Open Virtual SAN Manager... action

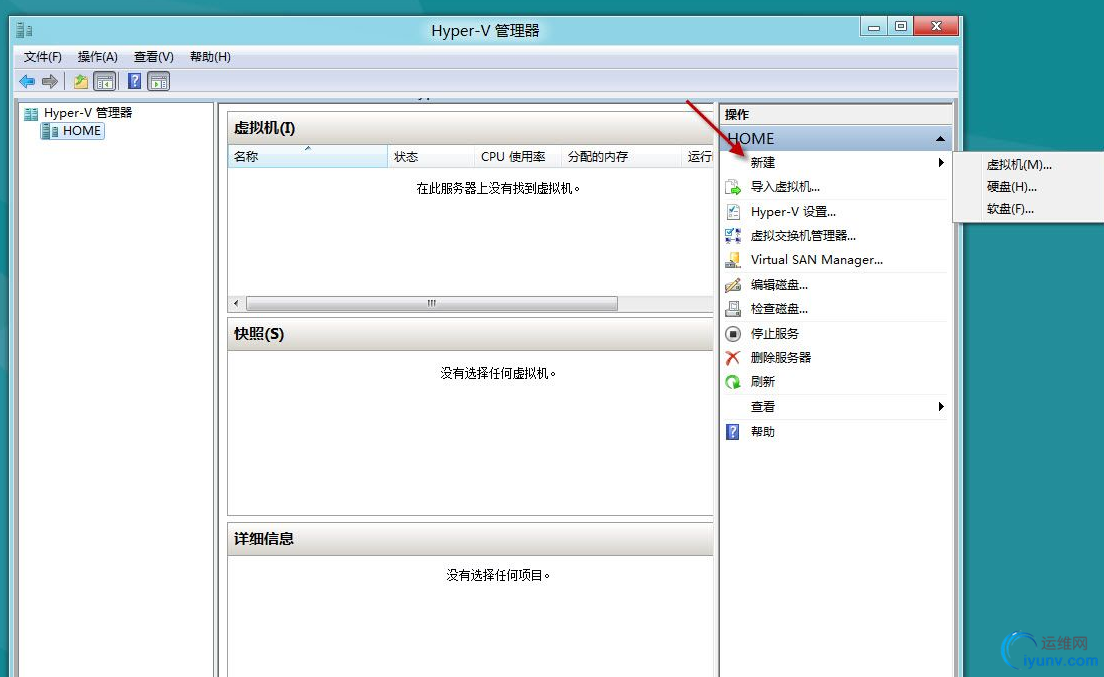tap(817, 260)
